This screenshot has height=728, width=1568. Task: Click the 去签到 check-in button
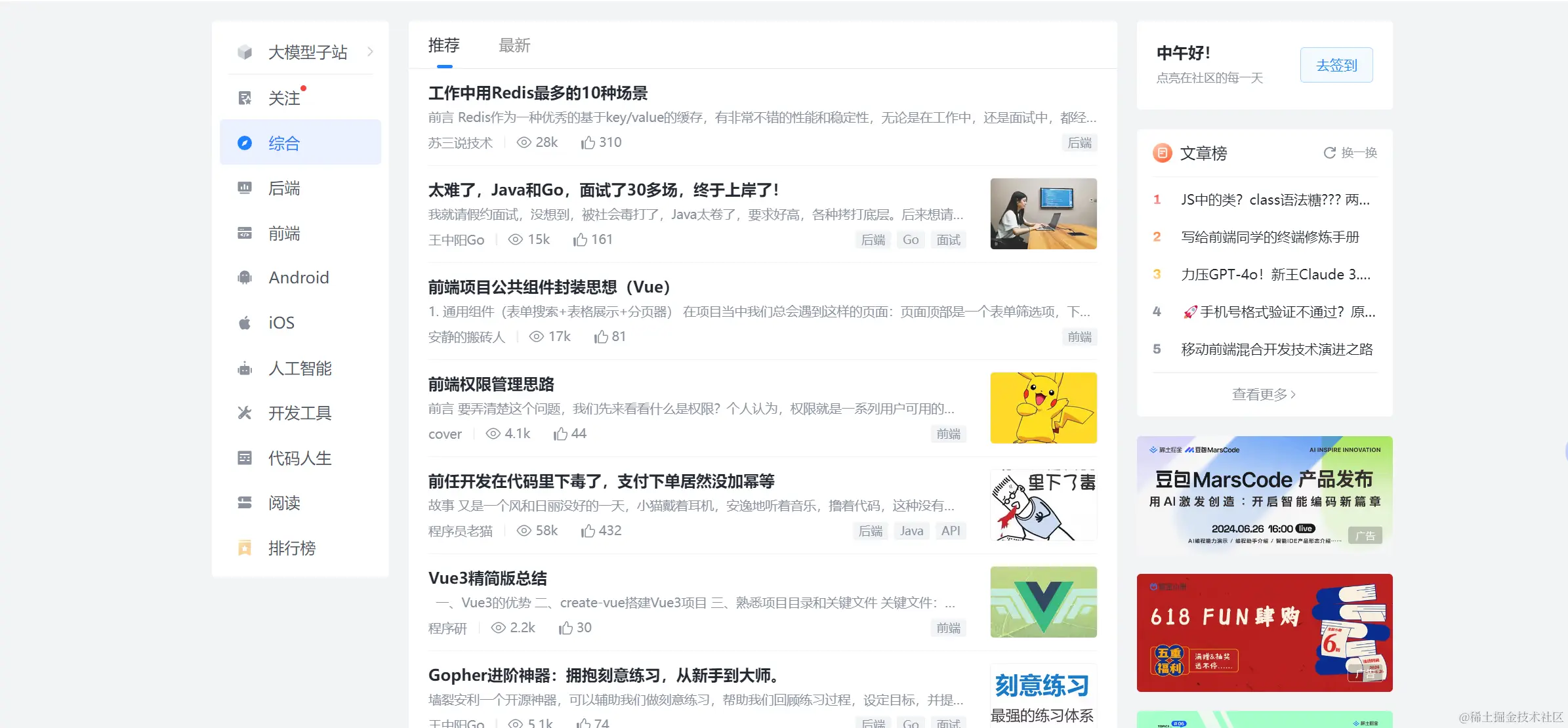[x=1336, y=66]
